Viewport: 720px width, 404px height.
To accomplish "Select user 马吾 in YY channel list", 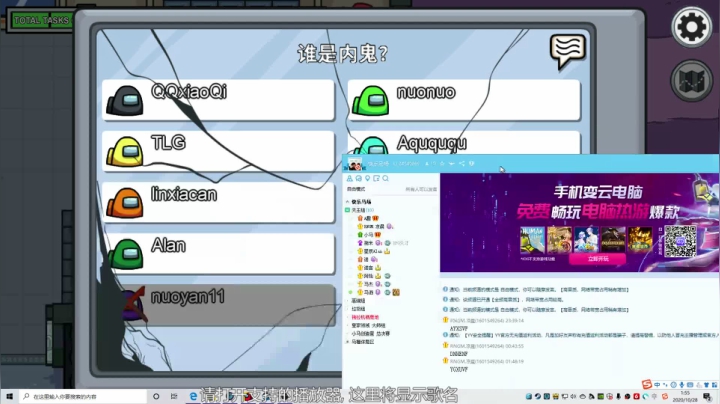I will (369, 292).
